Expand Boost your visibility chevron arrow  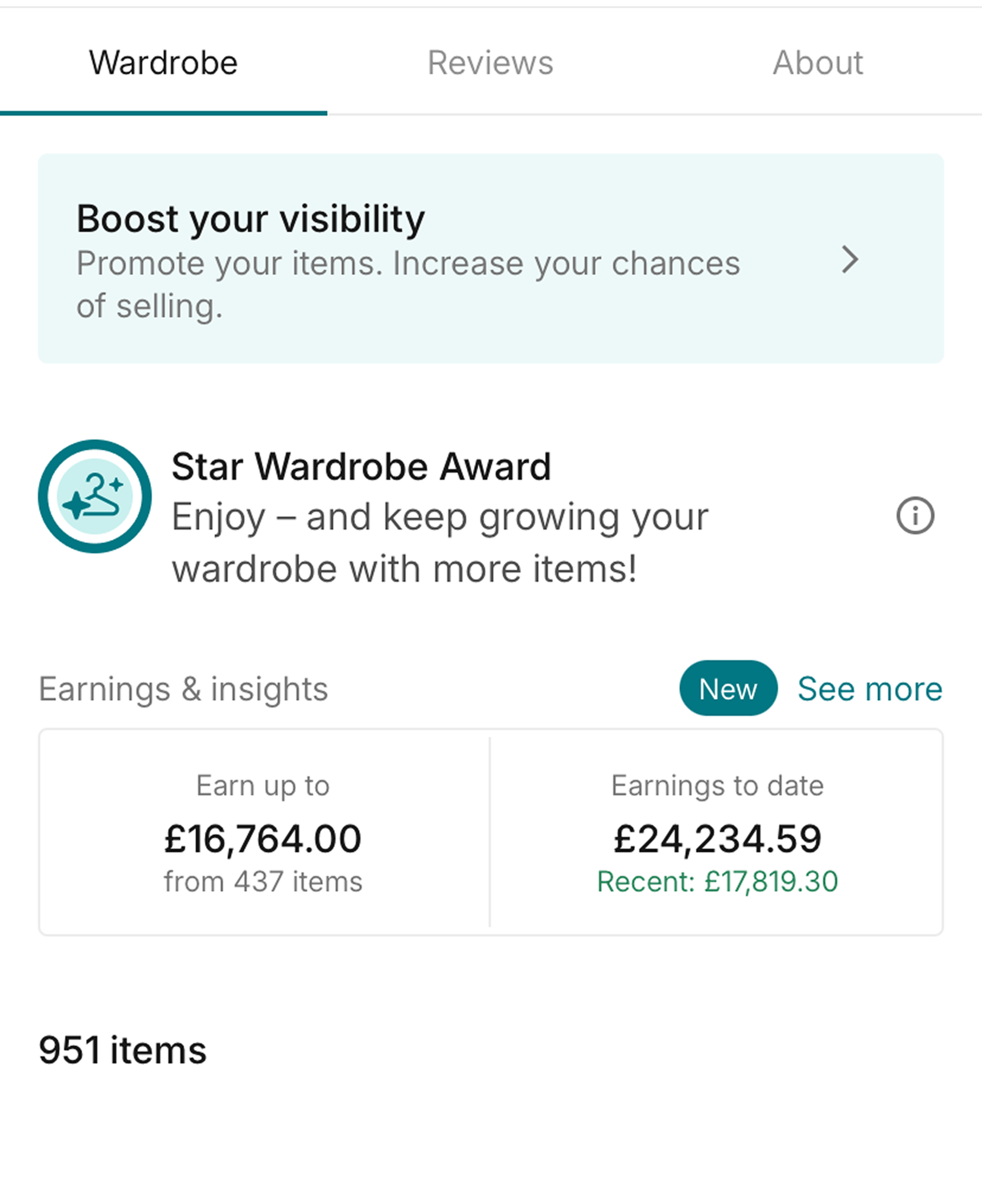point(850,260)
